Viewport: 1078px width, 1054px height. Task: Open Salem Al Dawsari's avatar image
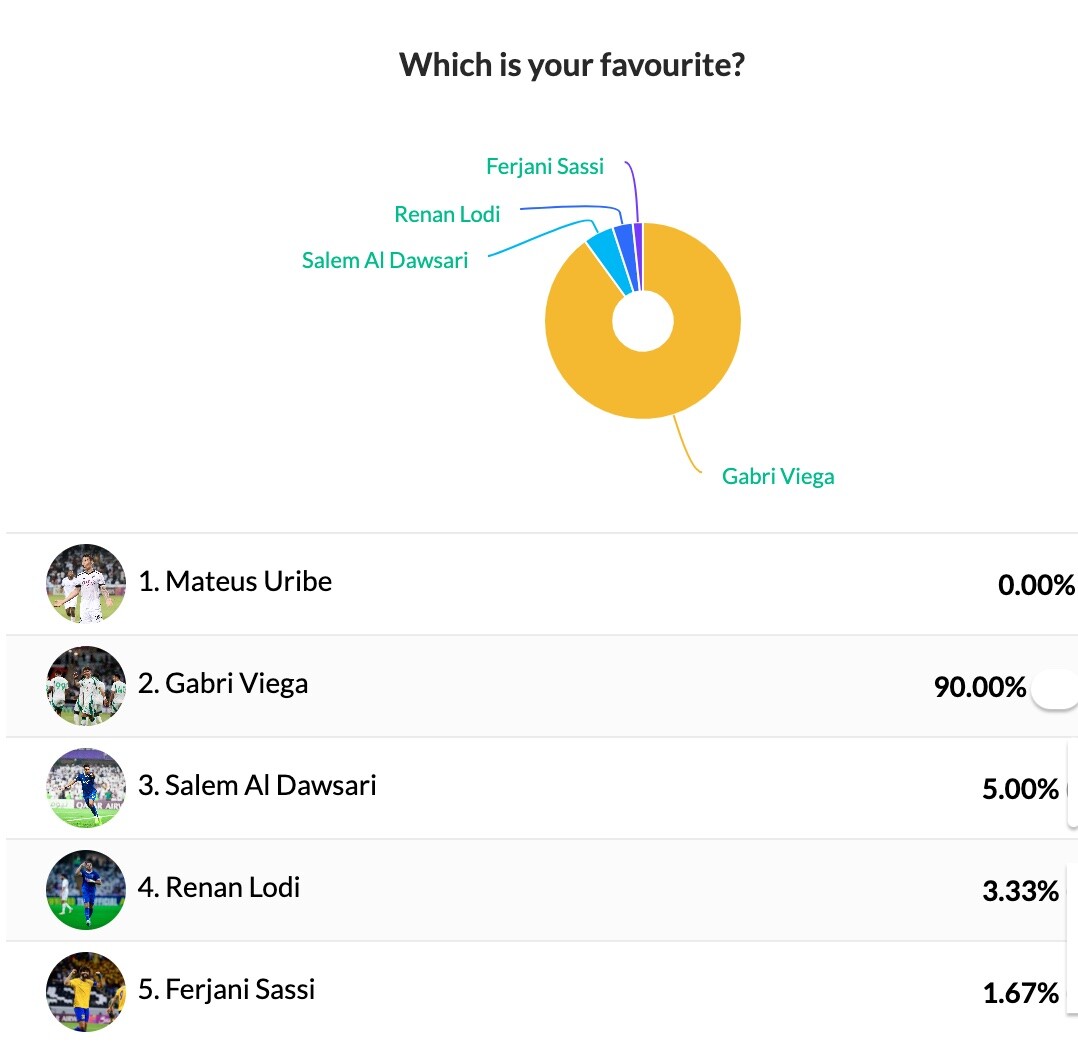86,788
